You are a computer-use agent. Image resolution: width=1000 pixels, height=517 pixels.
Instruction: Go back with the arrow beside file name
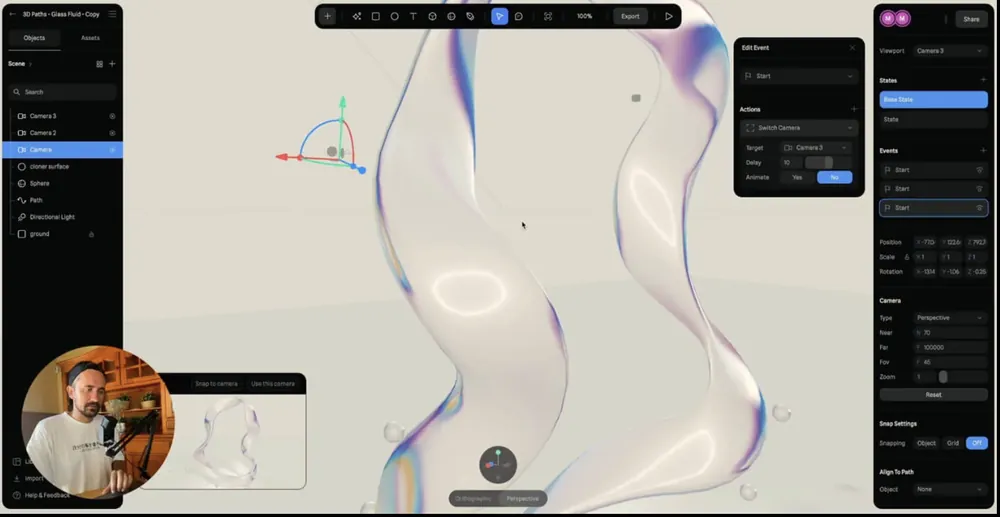[x=12, y=14]
